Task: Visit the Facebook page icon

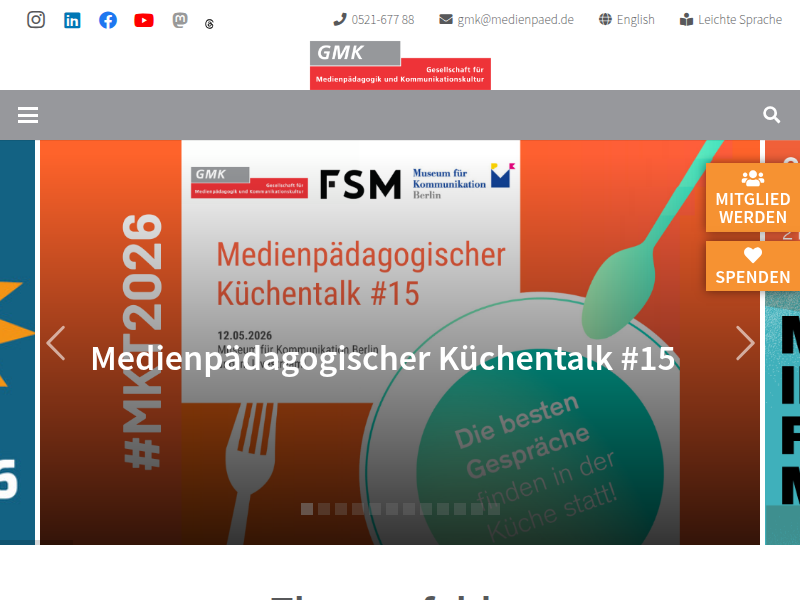Action: click(108, 20)
